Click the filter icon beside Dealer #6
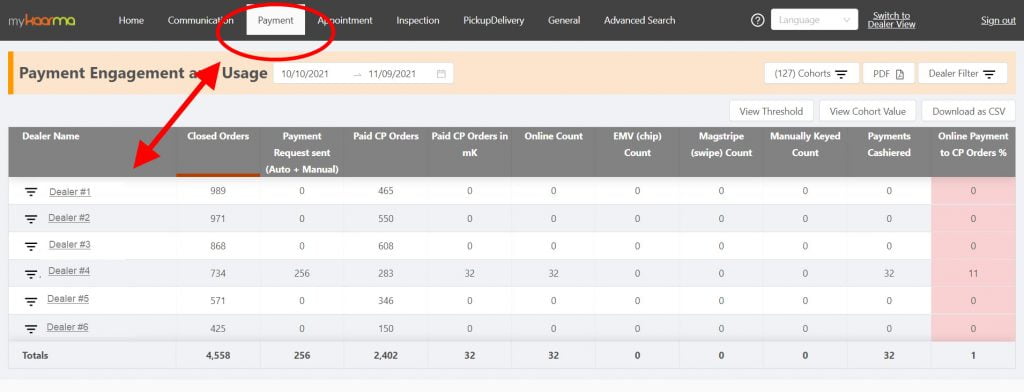 tap(31, 329)
